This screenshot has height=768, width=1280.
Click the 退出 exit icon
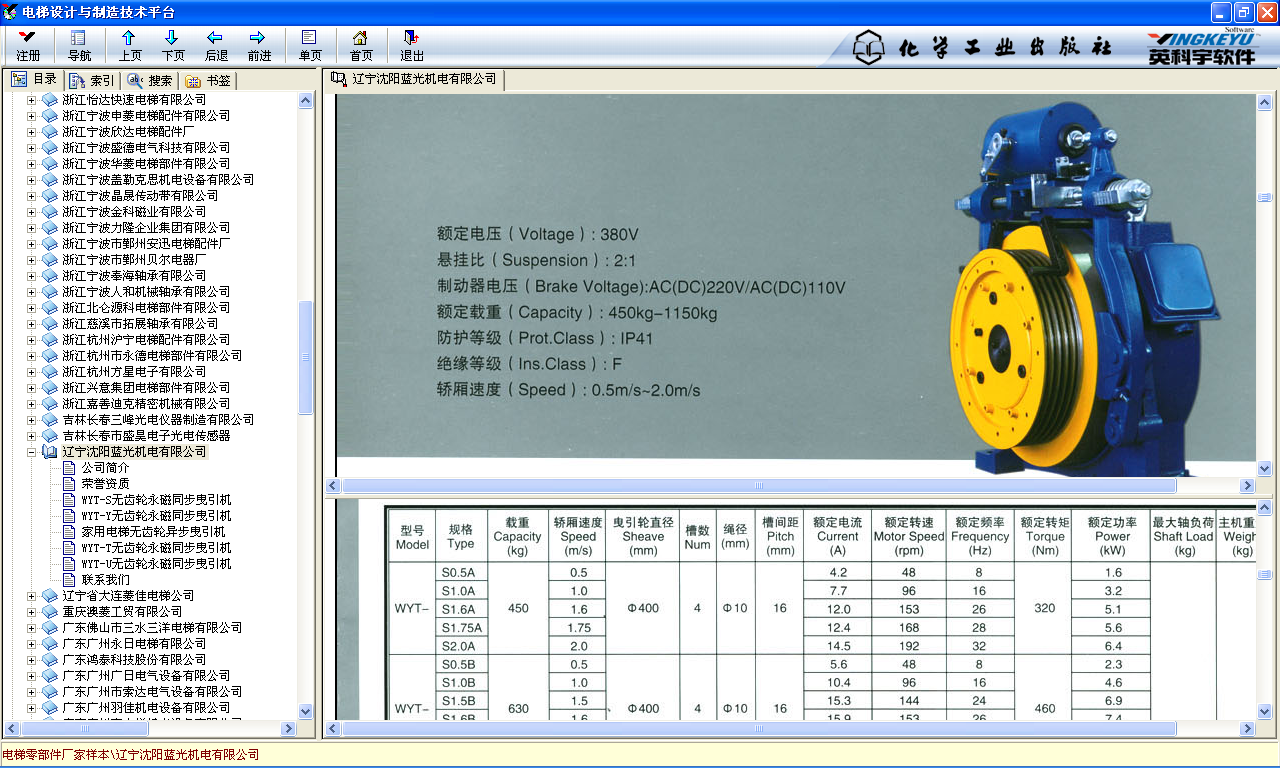[x=411, y=45]
